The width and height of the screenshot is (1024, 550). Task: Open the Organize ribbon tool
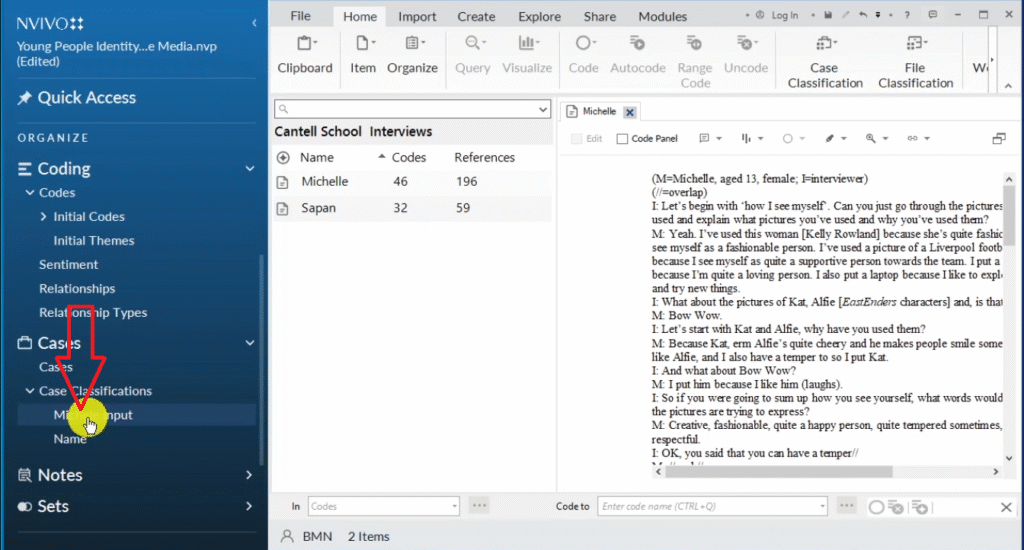[412, 54]
